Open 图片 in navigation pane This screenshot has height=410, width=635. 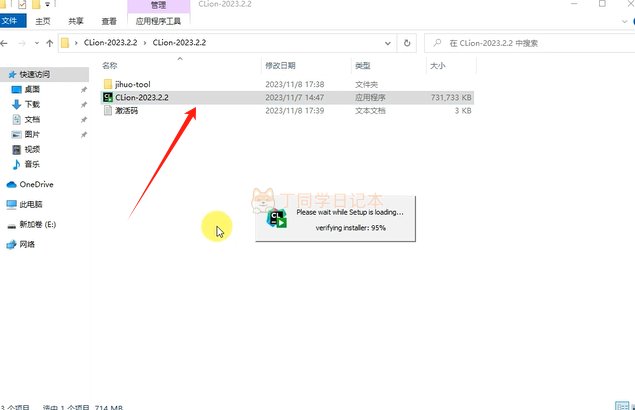pyautogui.click(x=32, y=134)
